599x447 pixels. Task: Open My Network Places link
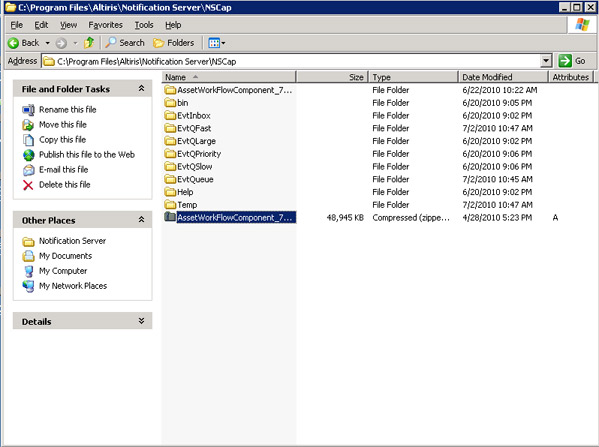point(73,286)
